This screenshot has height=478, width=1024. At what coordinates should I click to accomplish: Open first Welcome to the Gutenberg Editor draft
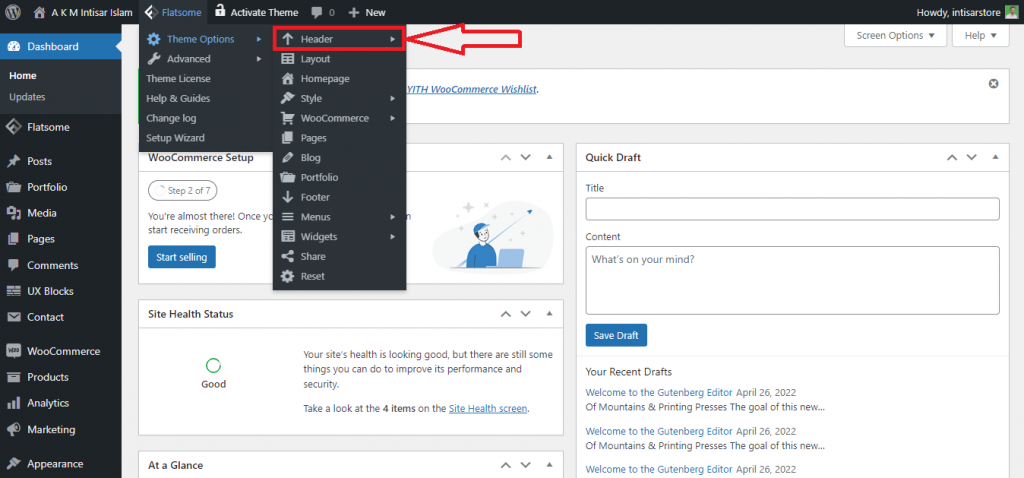(x=659, y=392)
